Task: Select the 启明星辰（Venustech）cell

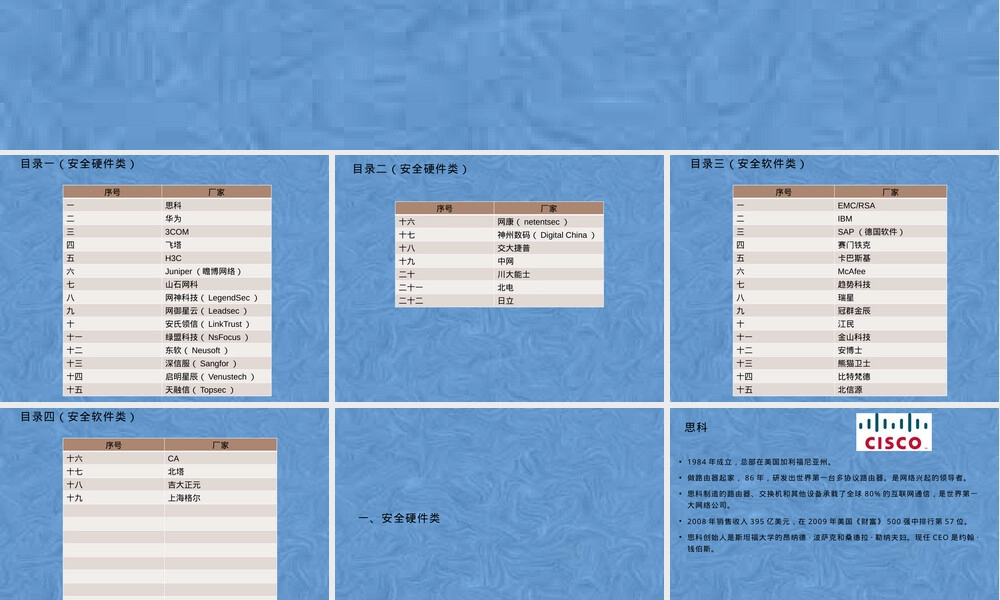Action: (x=216, y=377)
